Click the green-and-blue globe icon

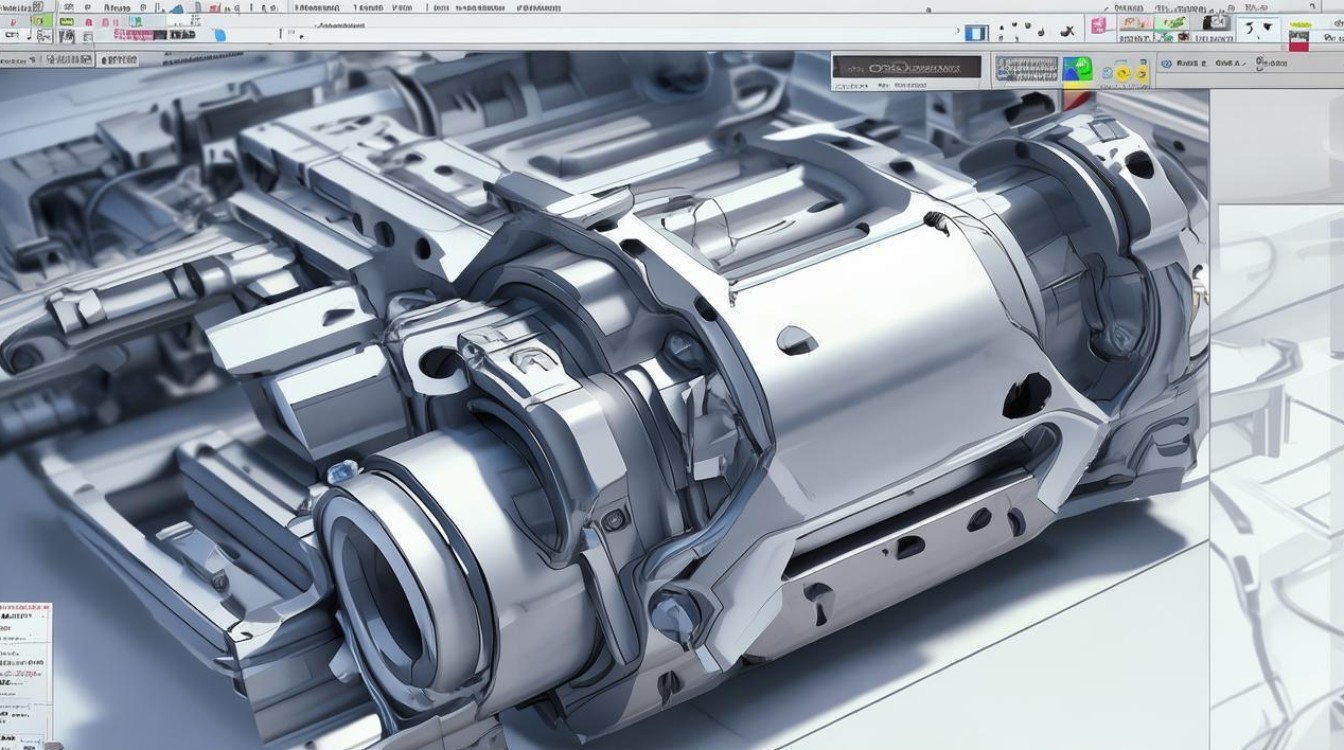click(1077, 70)
